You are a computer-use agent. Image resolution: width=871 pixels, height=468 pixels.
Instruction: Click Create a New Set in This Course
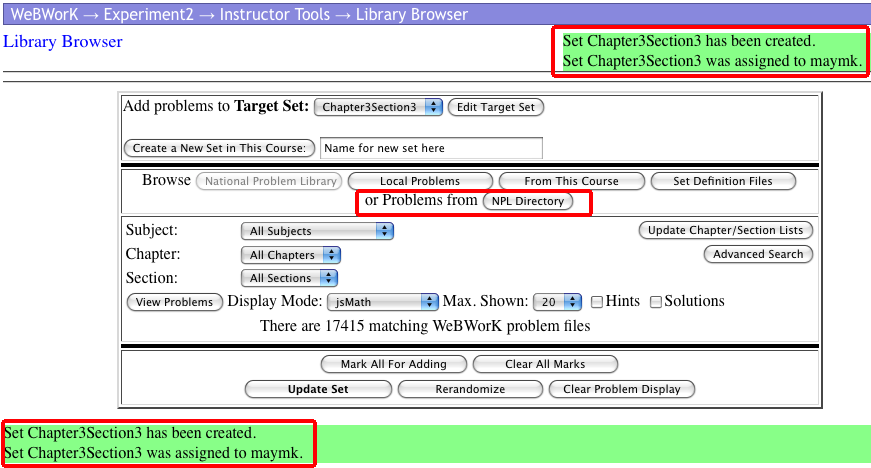pyautogui.click(x=219, y=148)
